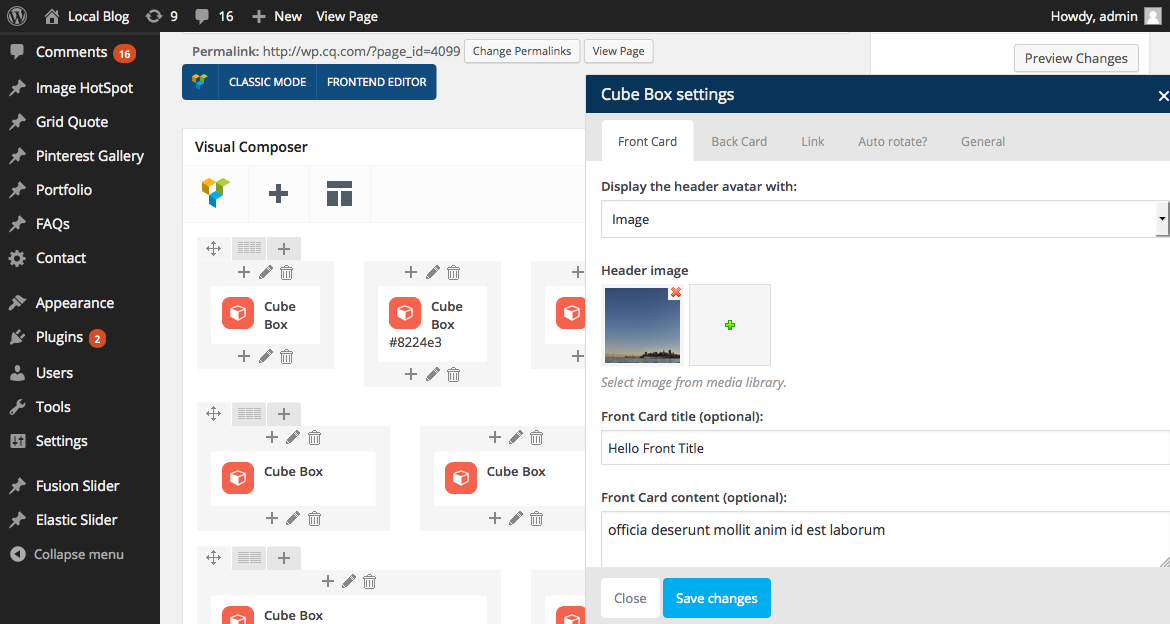The height and width of the screenshot is (624, 1170).
Task: Open the templates layout icon
Action: (340, 193)
